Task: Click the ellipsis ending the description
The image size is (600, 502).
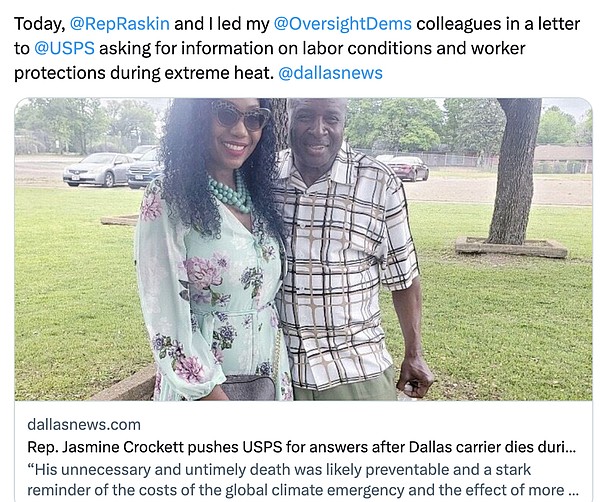Action: point(573,491)
